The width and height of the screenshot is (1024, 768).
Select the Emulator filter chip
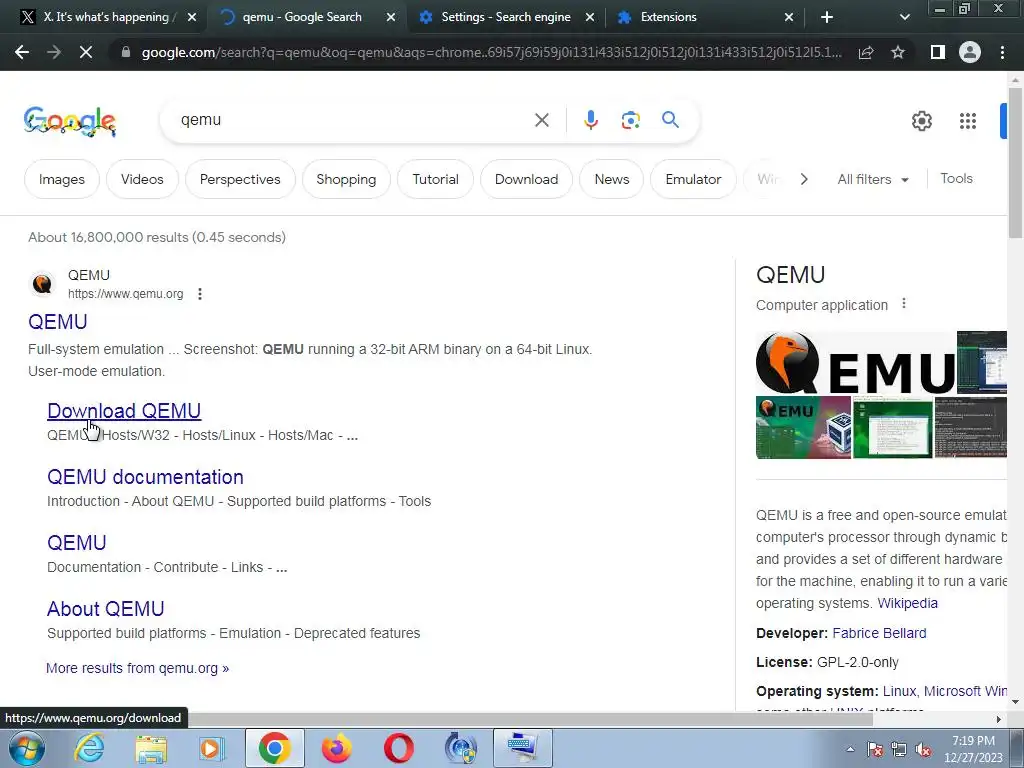(x=693, y=179)
